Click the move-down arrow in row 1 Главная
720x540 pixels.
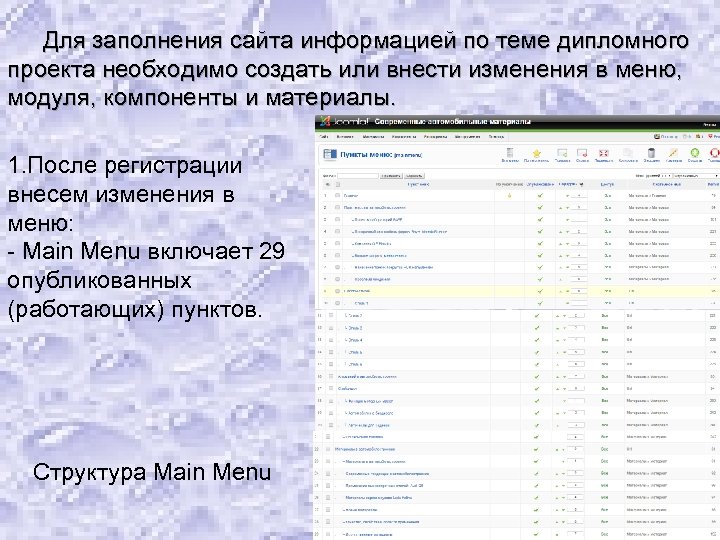click(x=567, y=196)
